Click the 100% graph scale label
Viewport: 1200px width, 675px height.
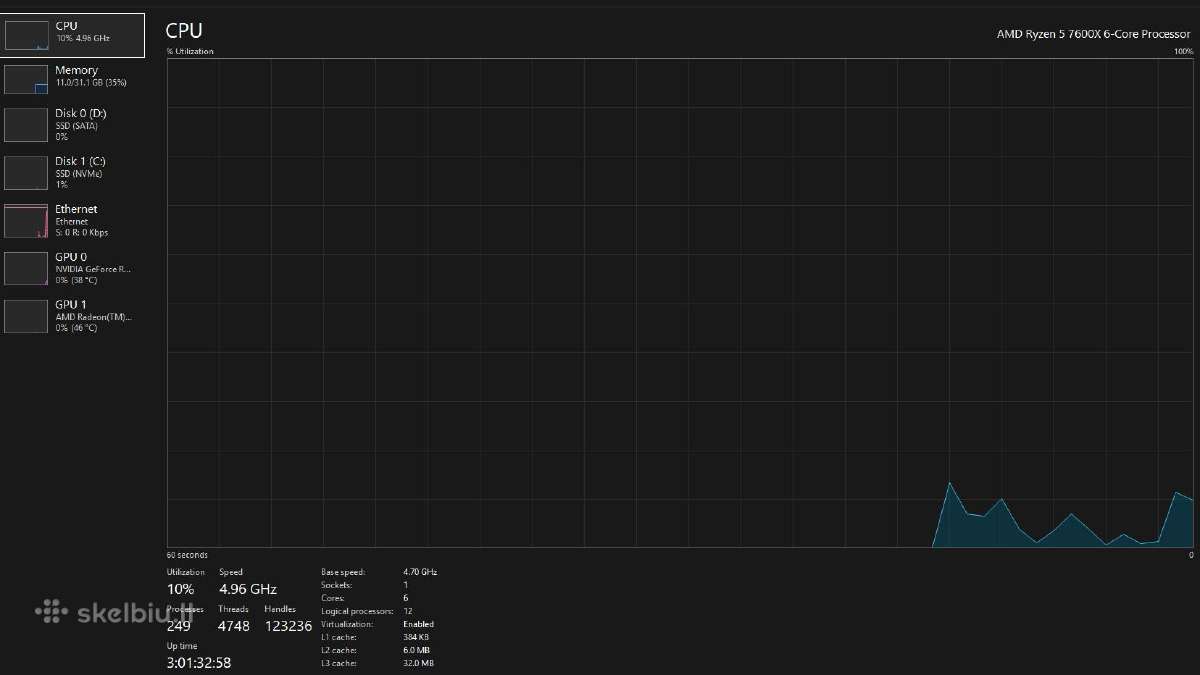(x=1183, y=51)
